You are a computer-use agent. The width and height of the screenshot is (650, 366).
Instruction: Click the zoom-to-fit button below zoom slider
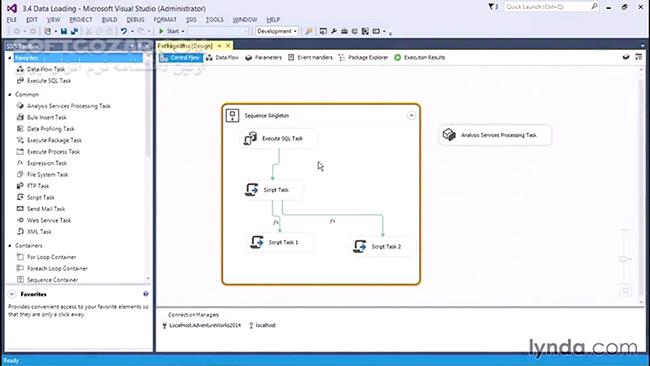(626, 290)
